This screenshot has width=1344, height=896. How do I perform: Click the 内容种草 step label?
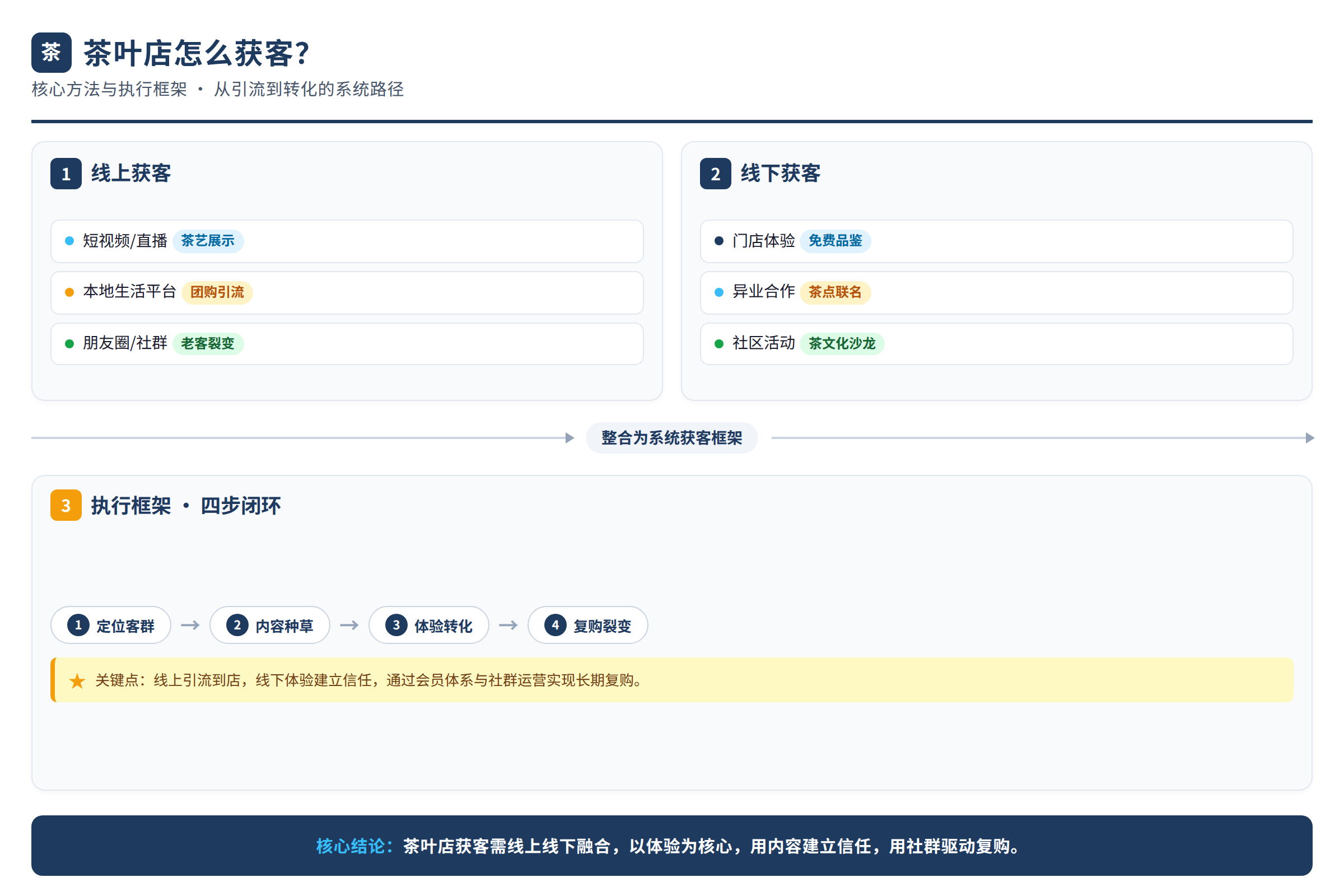pyautogui.click(x=284, y=626)
